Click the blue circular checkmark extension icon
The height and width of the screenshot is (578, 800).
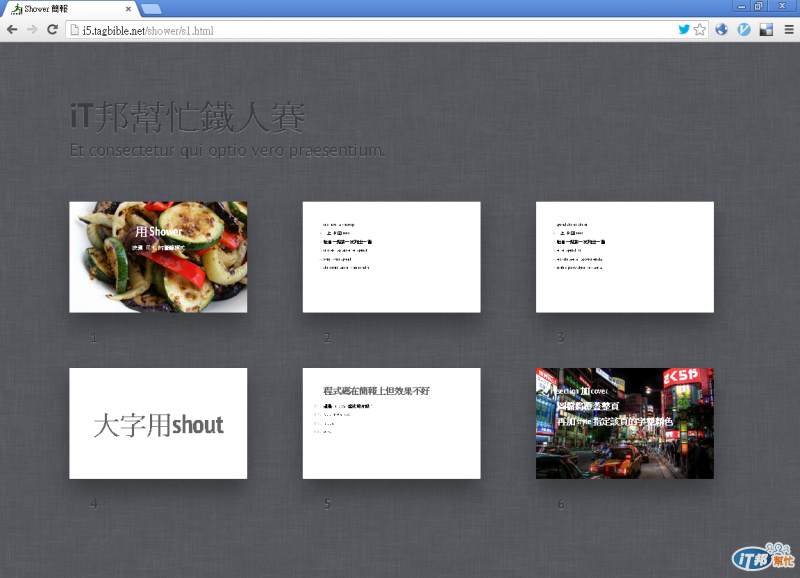tap(744, 30)
